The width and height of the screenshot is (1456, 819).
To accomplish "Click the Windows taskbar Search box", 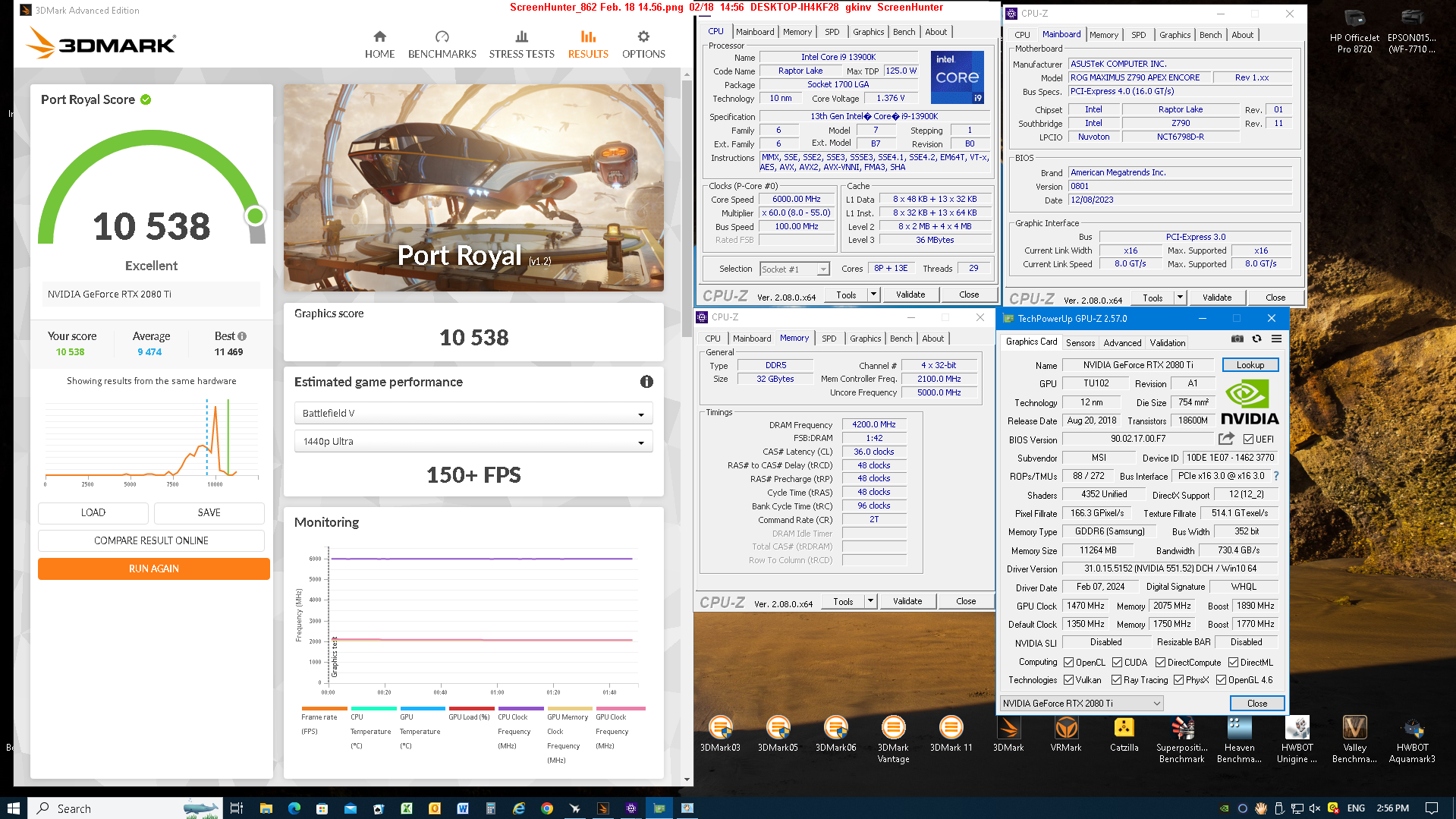I will click(126, 808).
